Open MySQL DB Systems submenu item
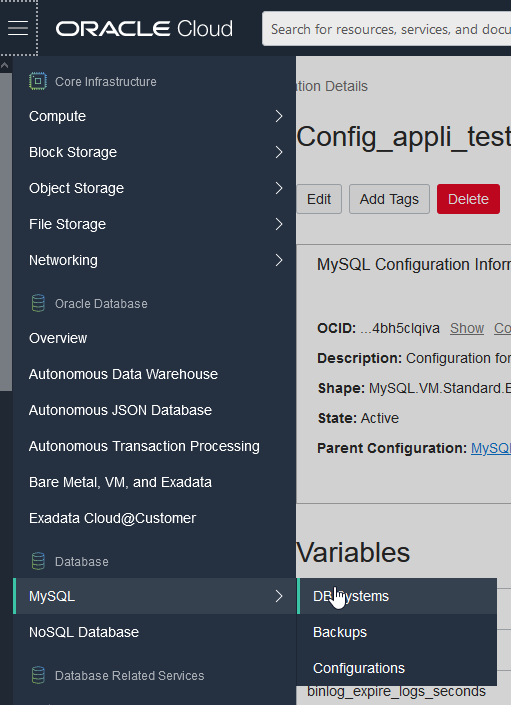 (x=397, y=596)
